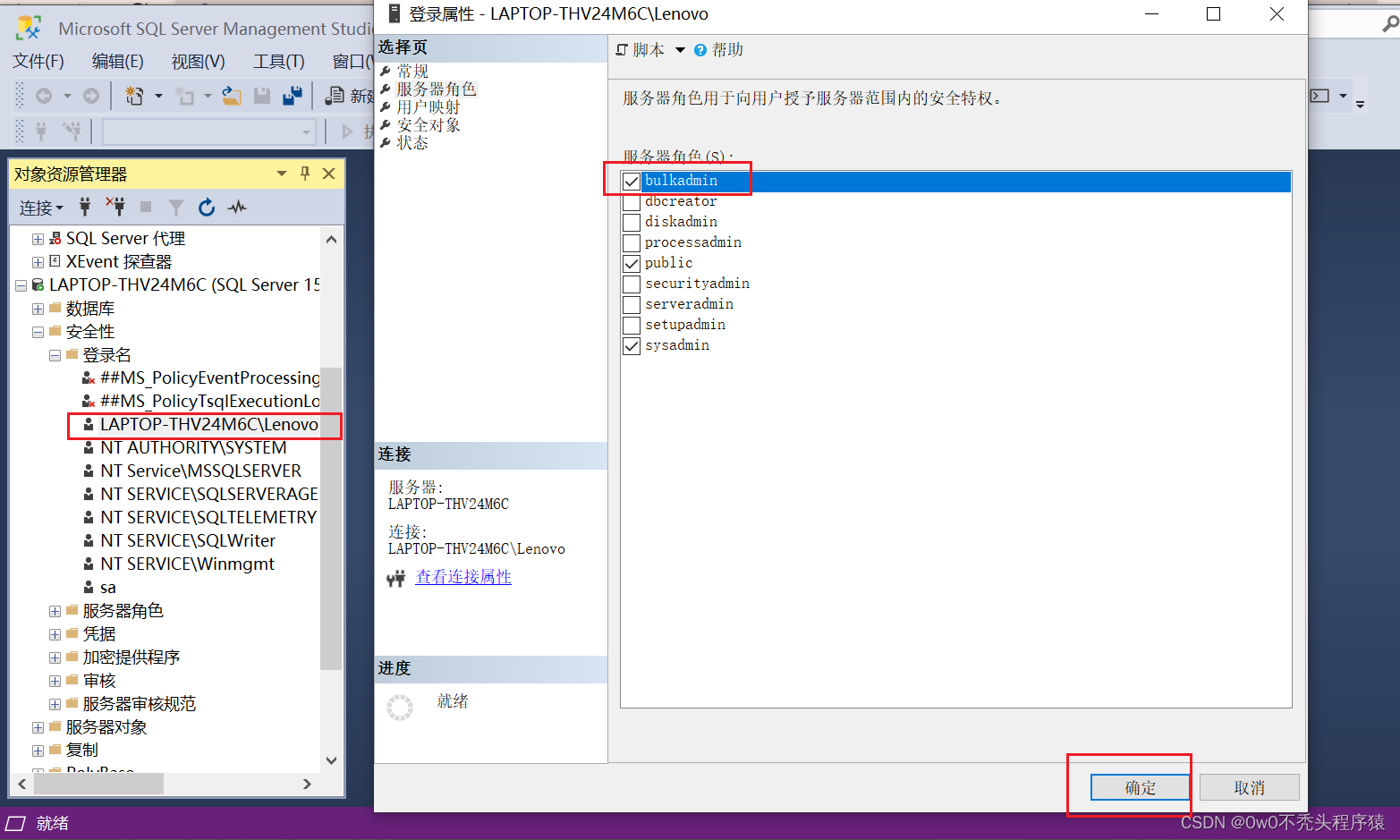The height and width of the screenshot is (840, 1400).
Task: Select the 用户映射 page
Action: (428, 107)
